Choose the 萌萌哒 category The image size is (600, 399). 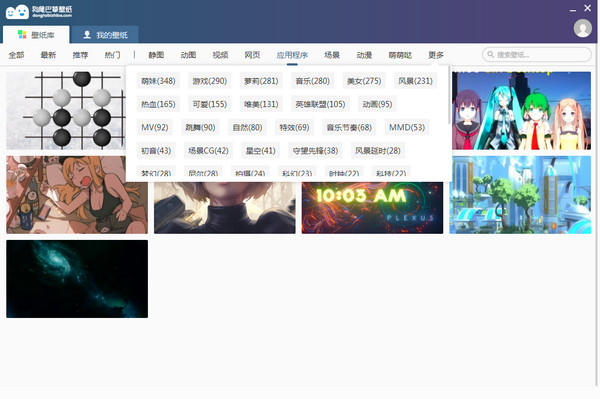(400, 55)
